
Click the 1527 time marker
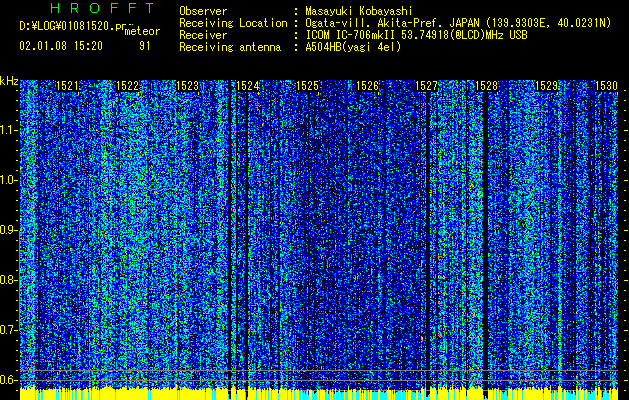tap(426, 86)
